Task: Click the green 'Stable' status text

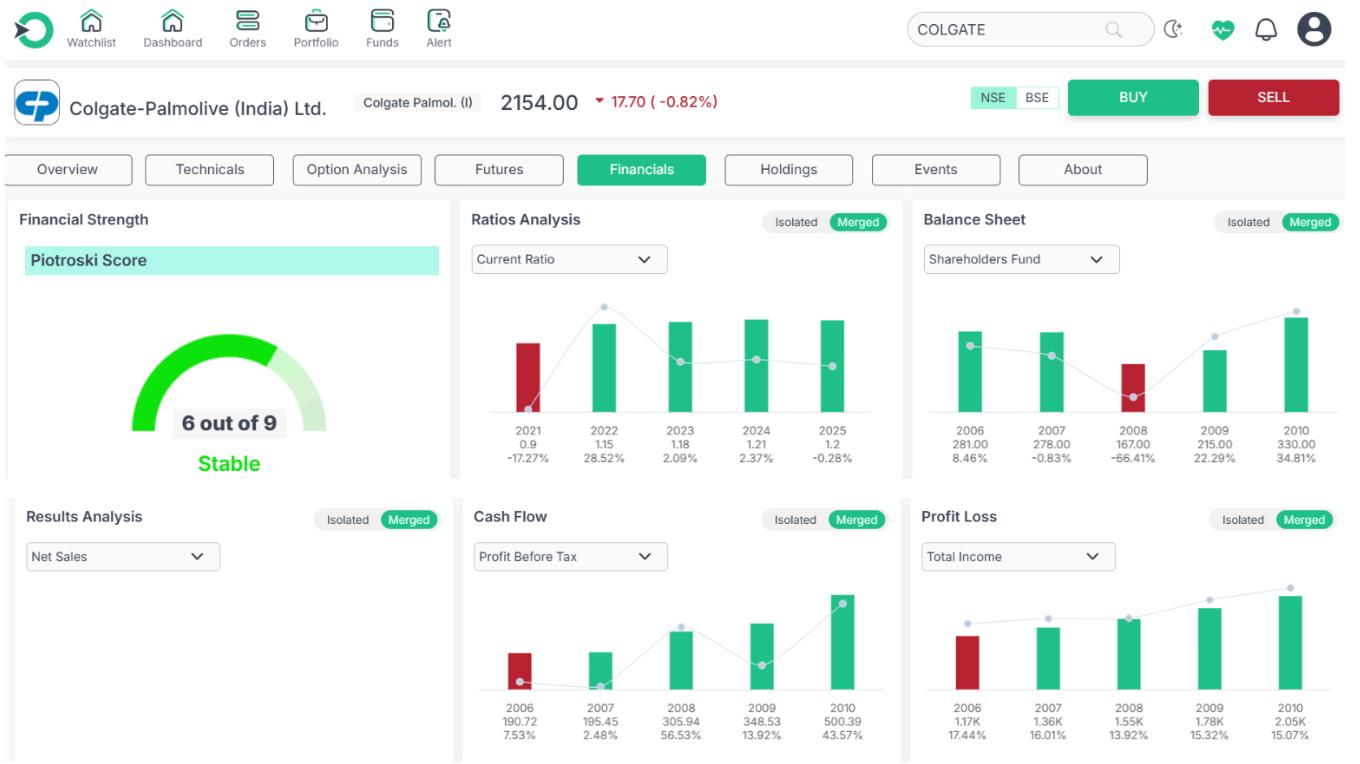Action: click(229, 464)
